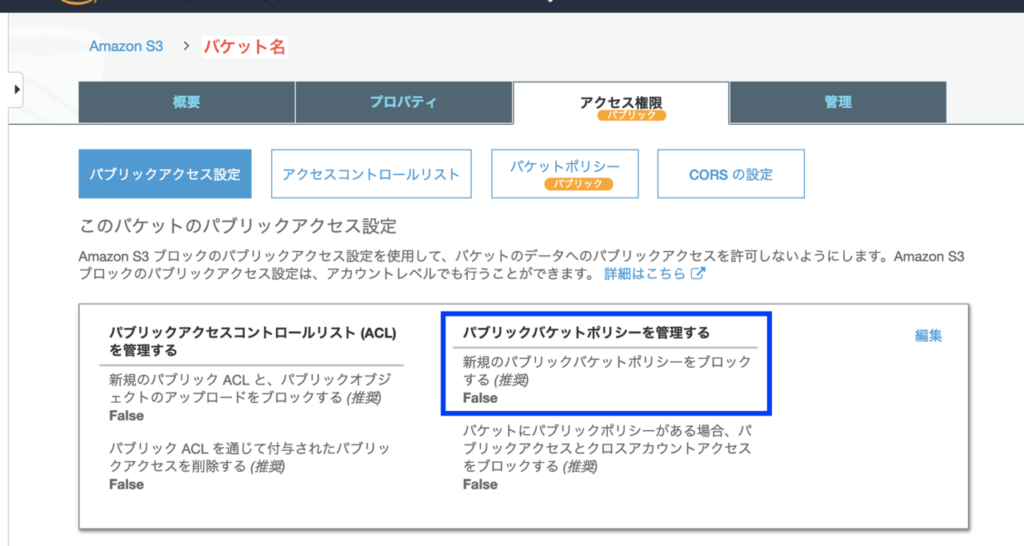Viewport: 1024px width, 546px height.
Task: Expand the left sidebar arrow
Action: [x=16, y=89]
